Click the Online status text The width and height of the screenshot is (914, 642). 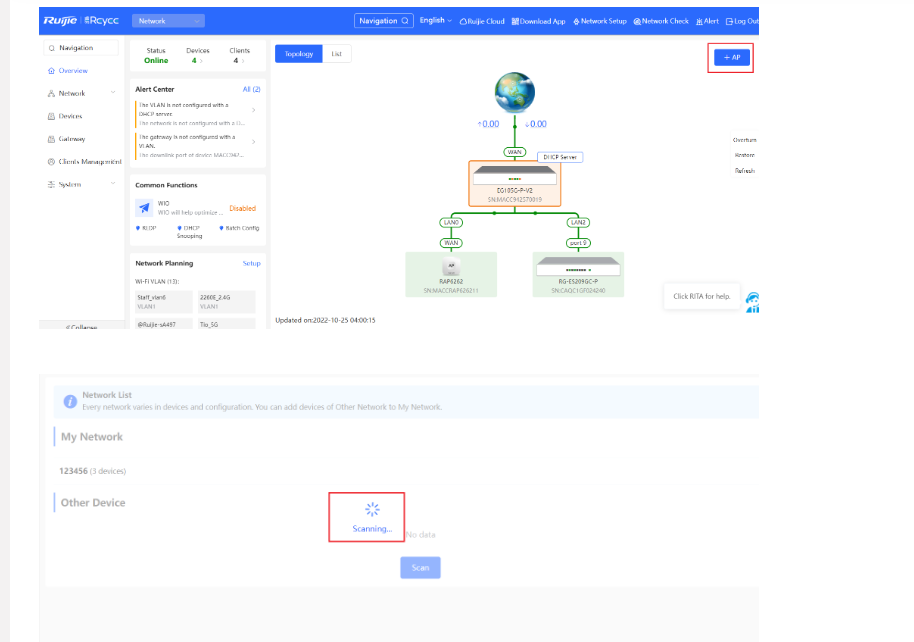click(x=156, y=61)
